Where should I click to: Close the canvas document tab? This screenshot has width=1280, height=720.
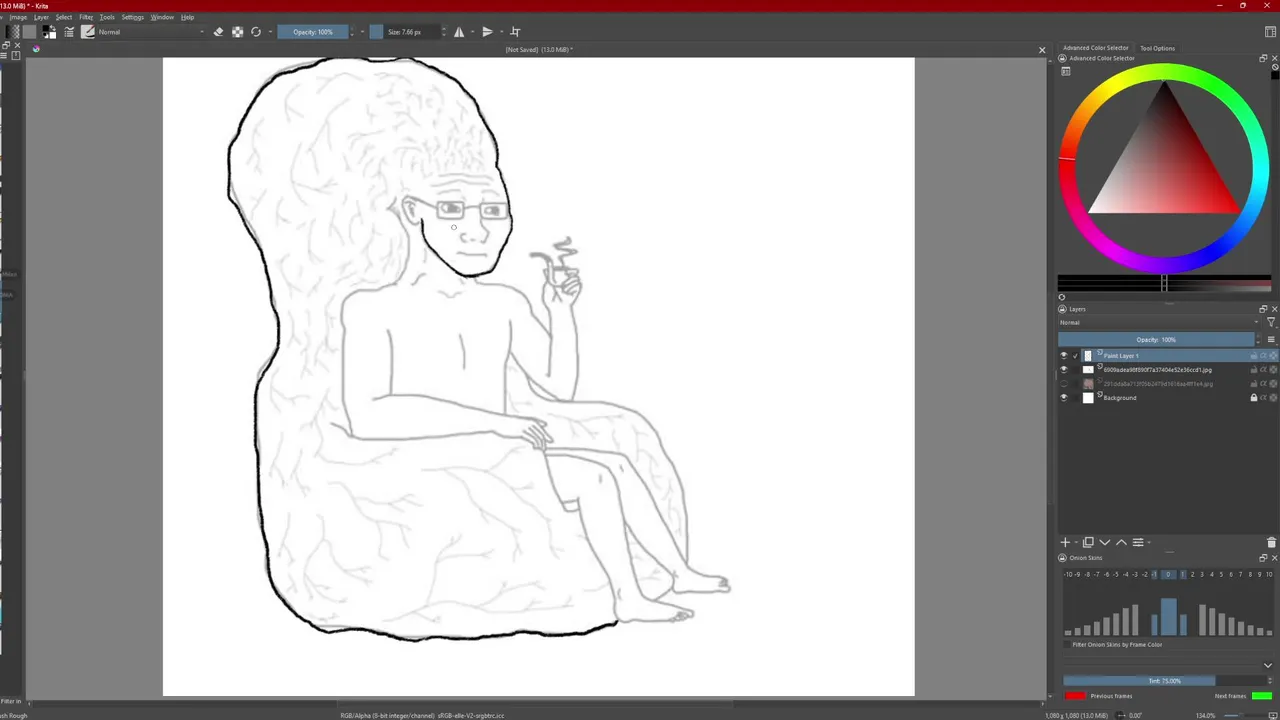(1042, 50)
